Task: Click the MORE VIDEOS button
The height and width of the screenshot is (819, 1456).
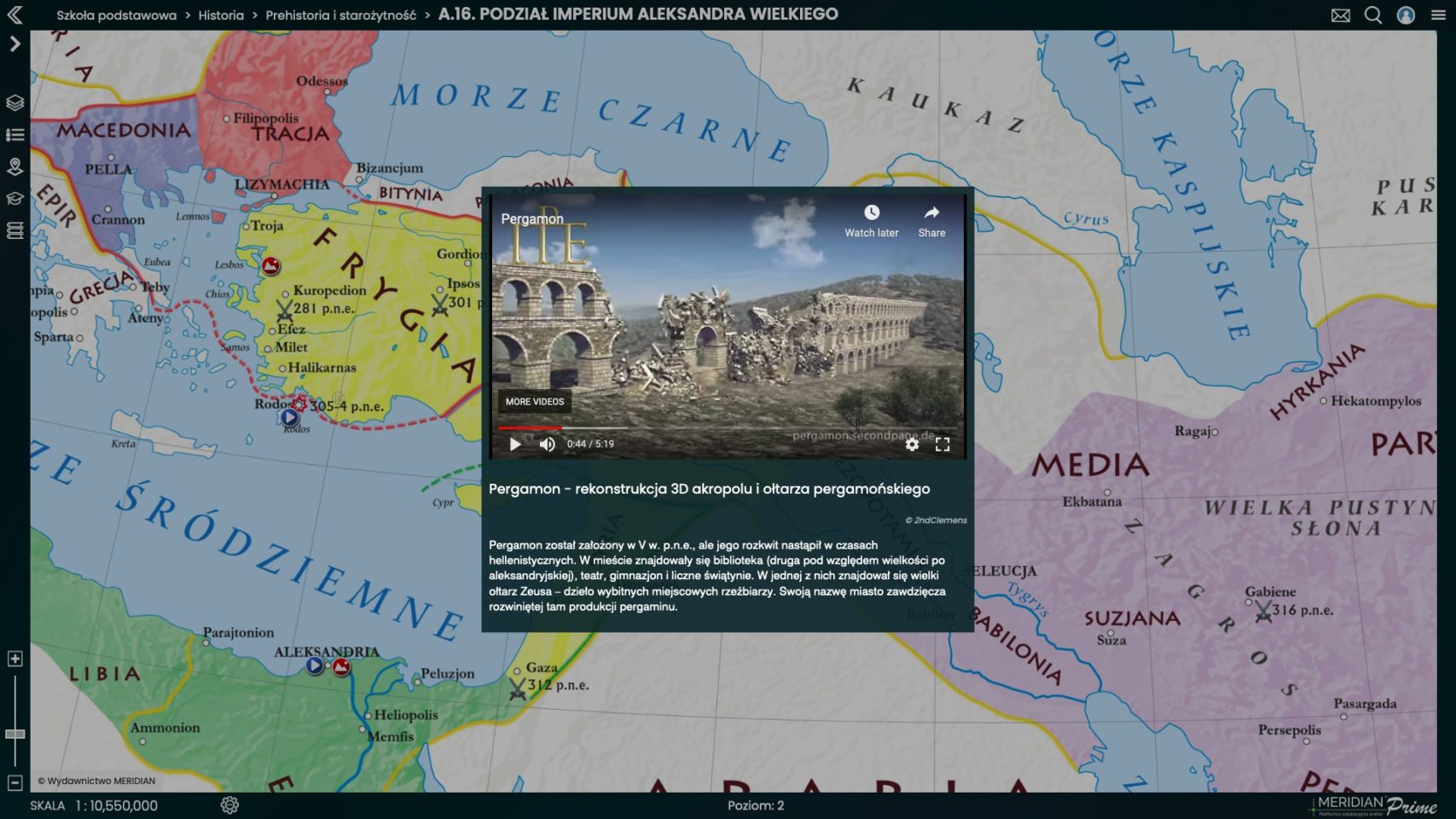Action: [x=535, y=401]
